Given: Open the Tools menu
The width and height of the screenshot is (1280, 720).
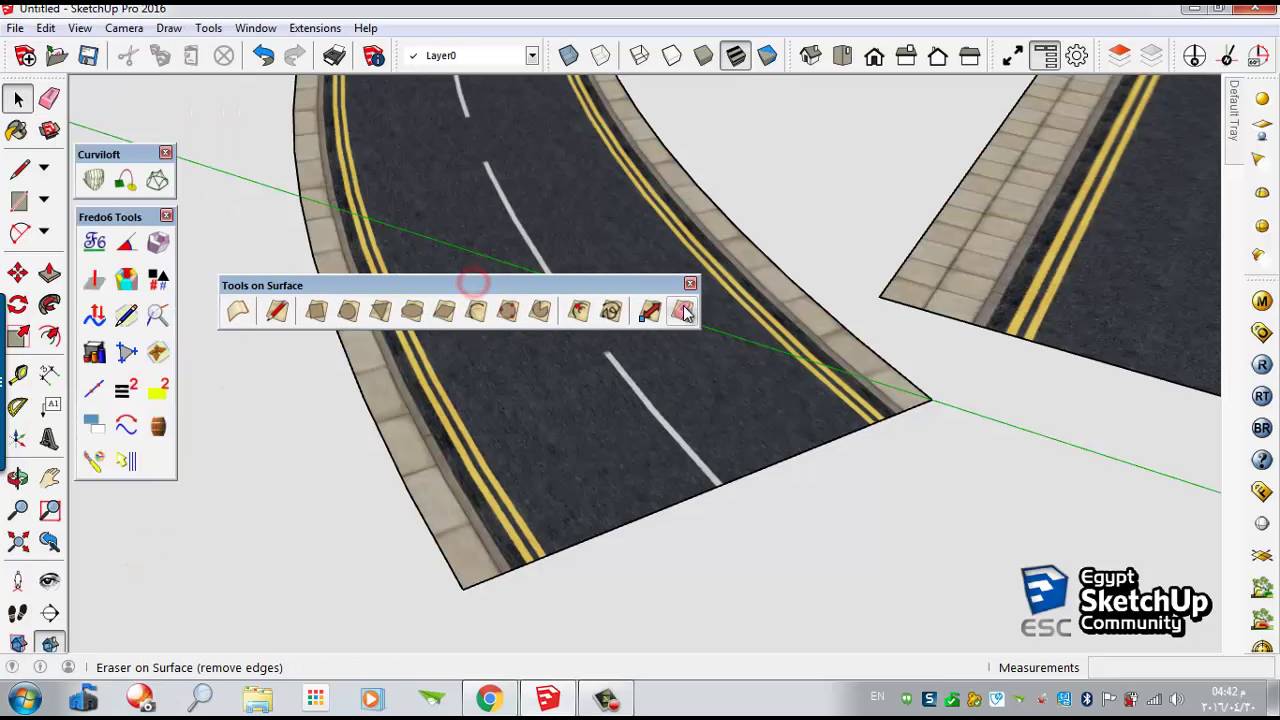Looking at the screenshot, I should 208,28.
